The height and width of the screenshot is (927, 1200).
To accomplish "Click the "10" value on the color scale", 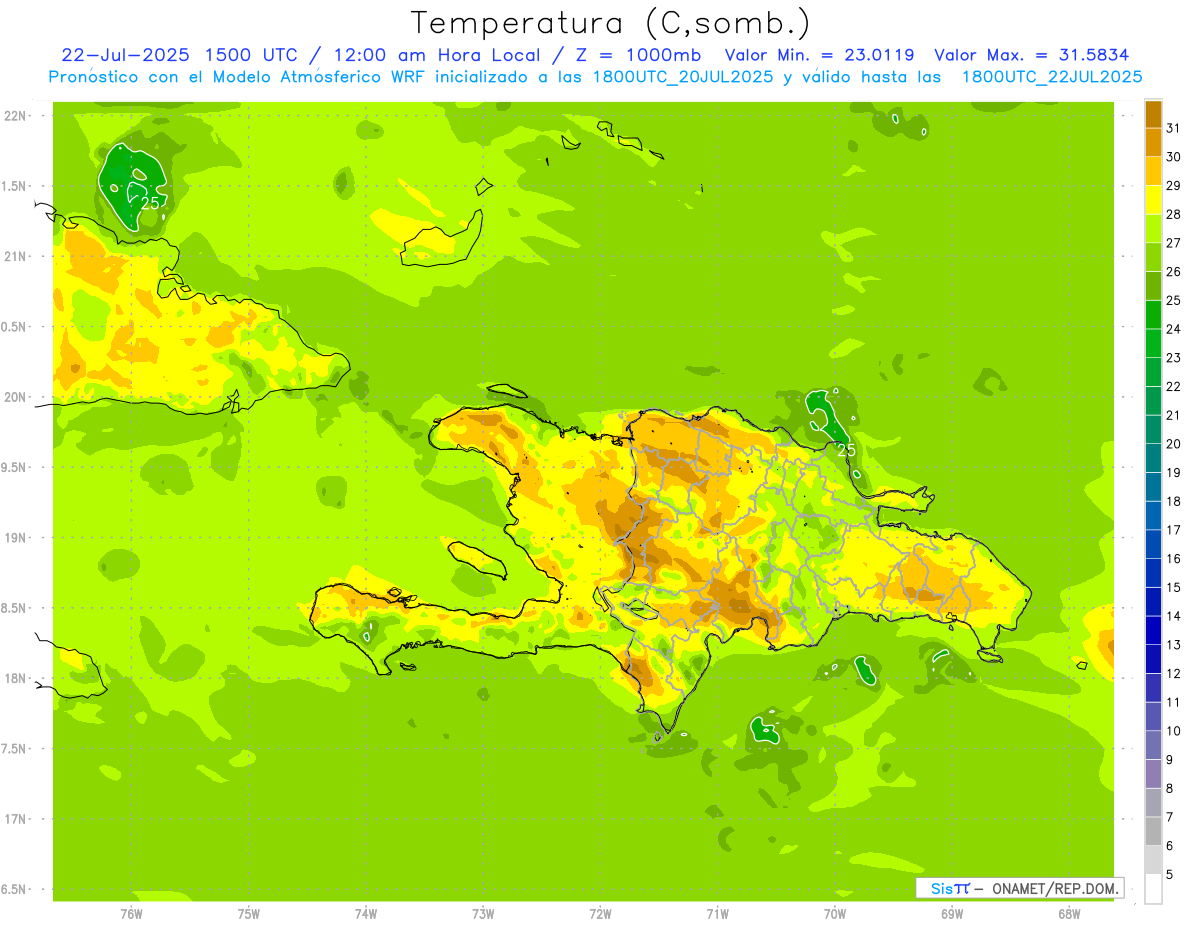I will coord(1174,731).
